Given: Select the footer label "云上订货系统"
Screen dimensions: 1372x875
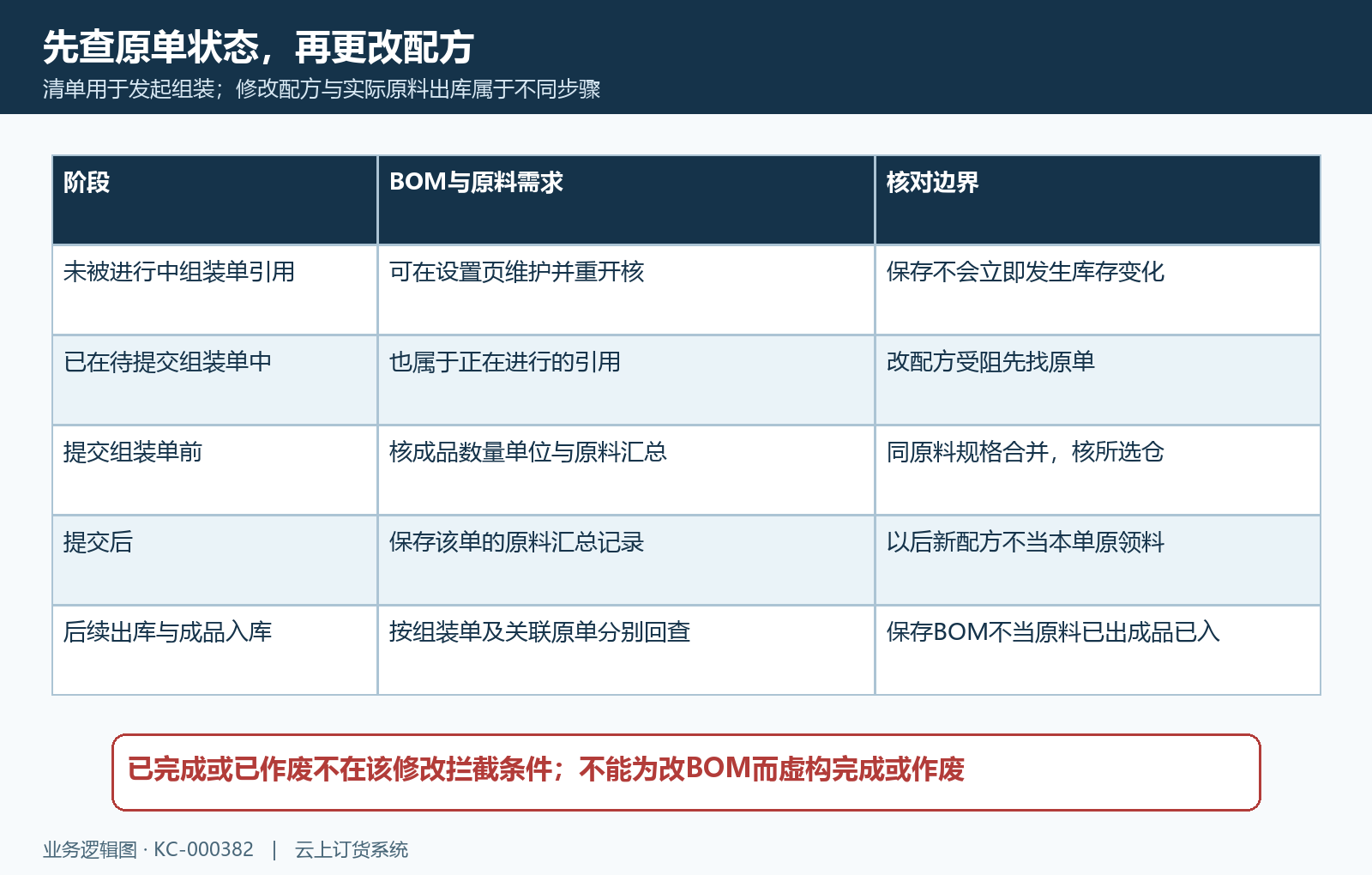Looking at the screenshot, I should tap(352, 849).
